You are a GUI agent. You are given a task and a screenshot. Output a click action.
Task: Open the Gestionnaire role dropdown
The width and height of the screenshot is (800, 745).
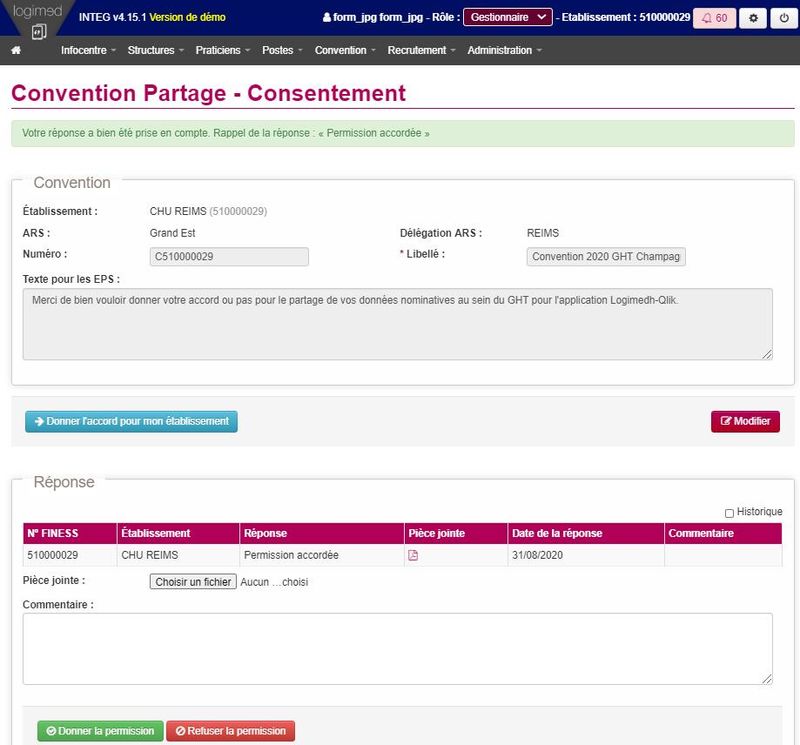(508, 17)
